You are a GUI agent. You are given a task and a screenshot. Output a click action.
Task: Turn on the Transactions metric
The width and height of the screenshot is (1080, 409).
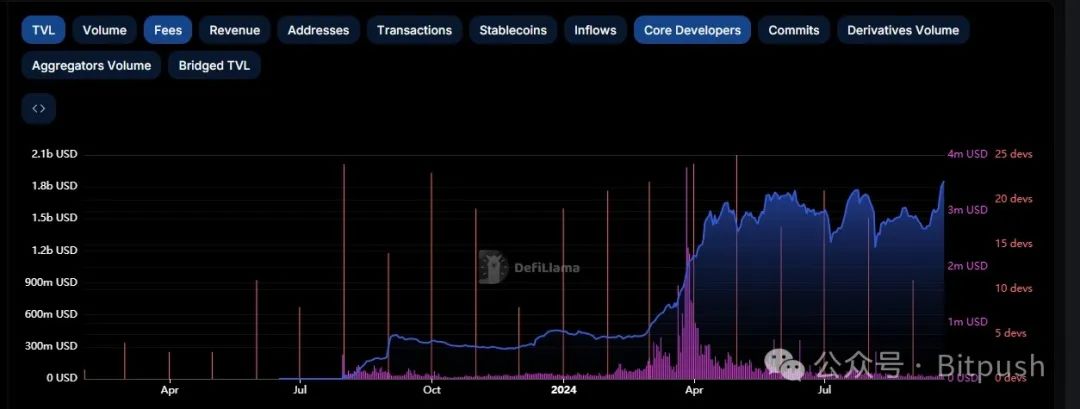(x=414, y=30)
